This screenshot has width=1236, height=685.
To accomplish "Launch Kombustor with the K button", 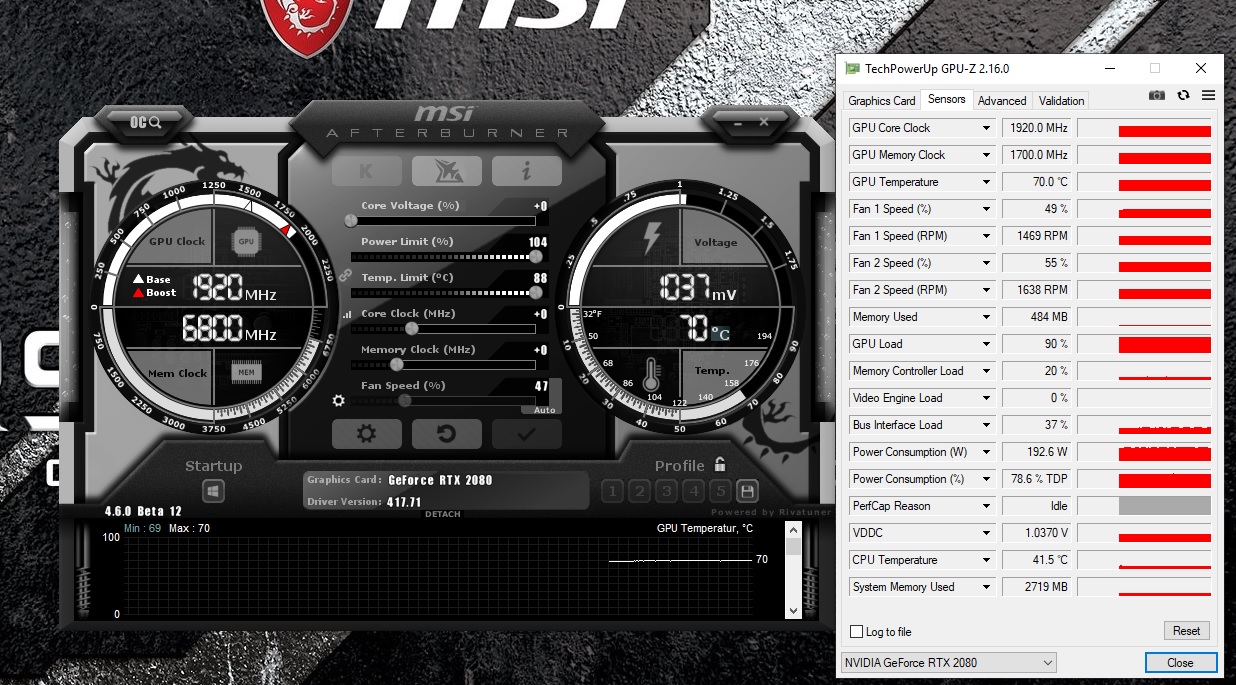I will [x=366, y=171].
